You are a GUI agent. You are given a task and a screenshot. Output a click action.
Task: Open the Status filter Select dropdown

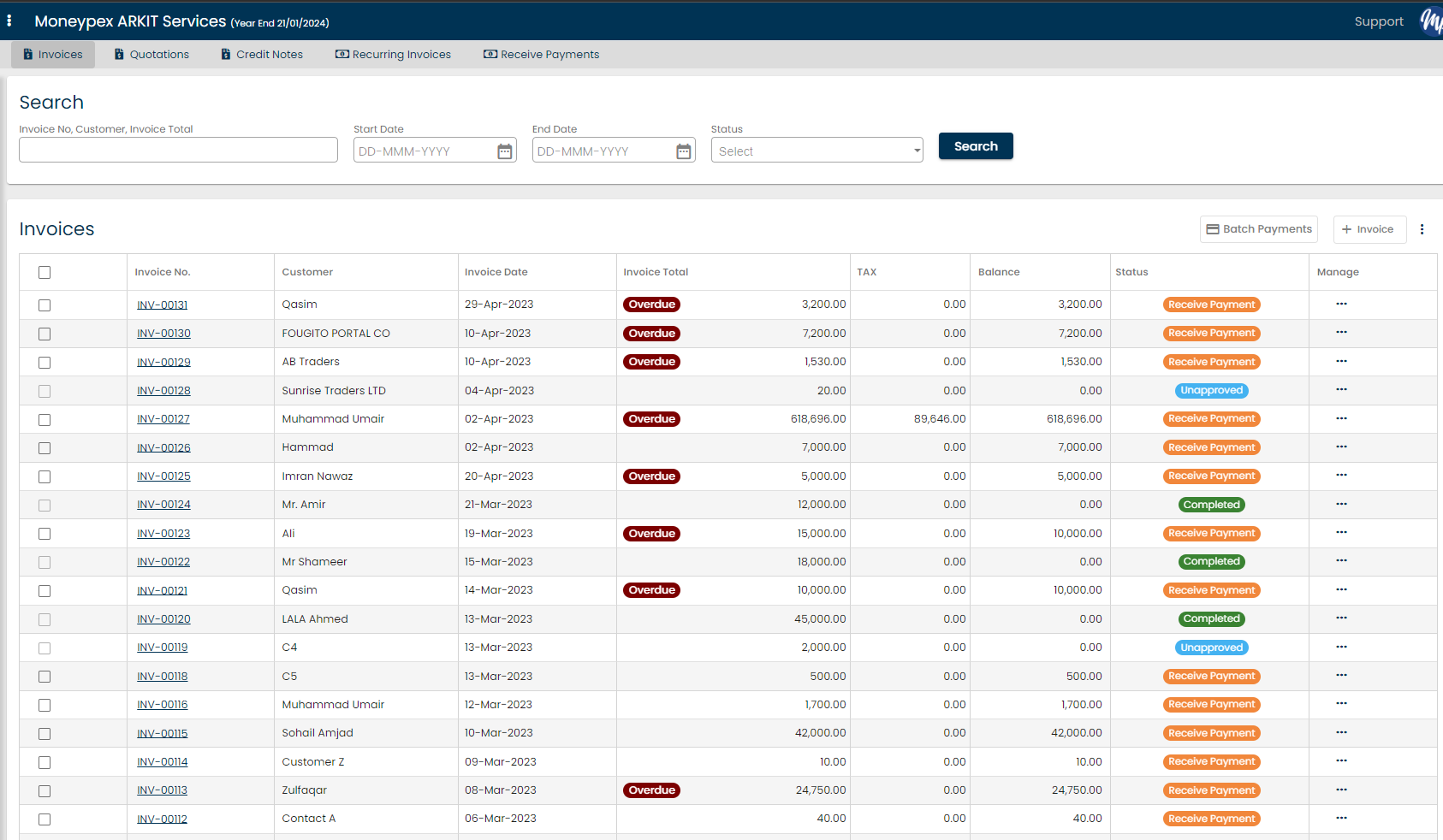tap(816, 150)
